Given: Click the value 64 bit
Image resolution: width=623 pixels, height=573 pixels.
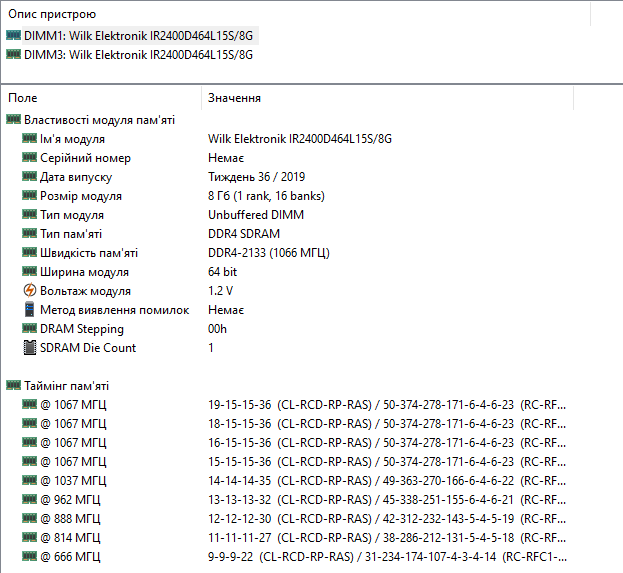Looking at the screenshot, I should [x=222, y=272].
